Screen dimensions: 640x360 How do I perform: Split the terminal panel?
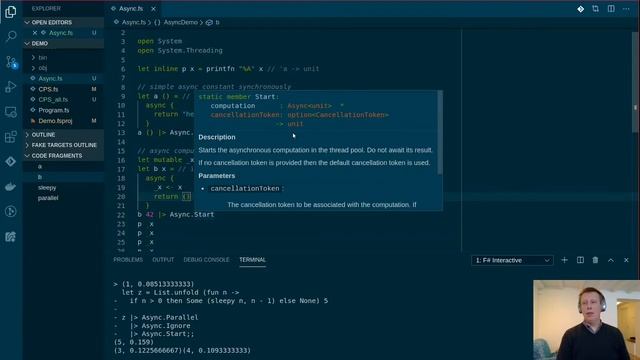(x=580, y=260)
